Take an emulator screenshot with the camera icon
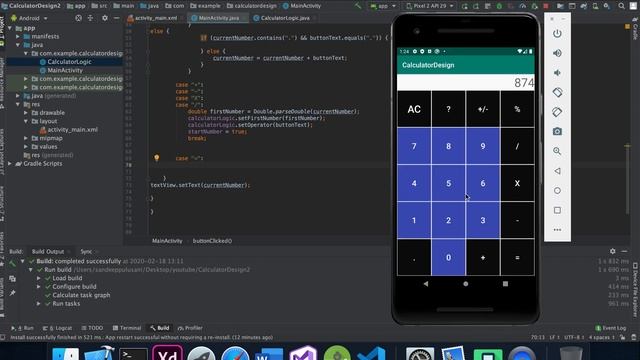This screenshot has height=360, width=640. pos(557,131)
